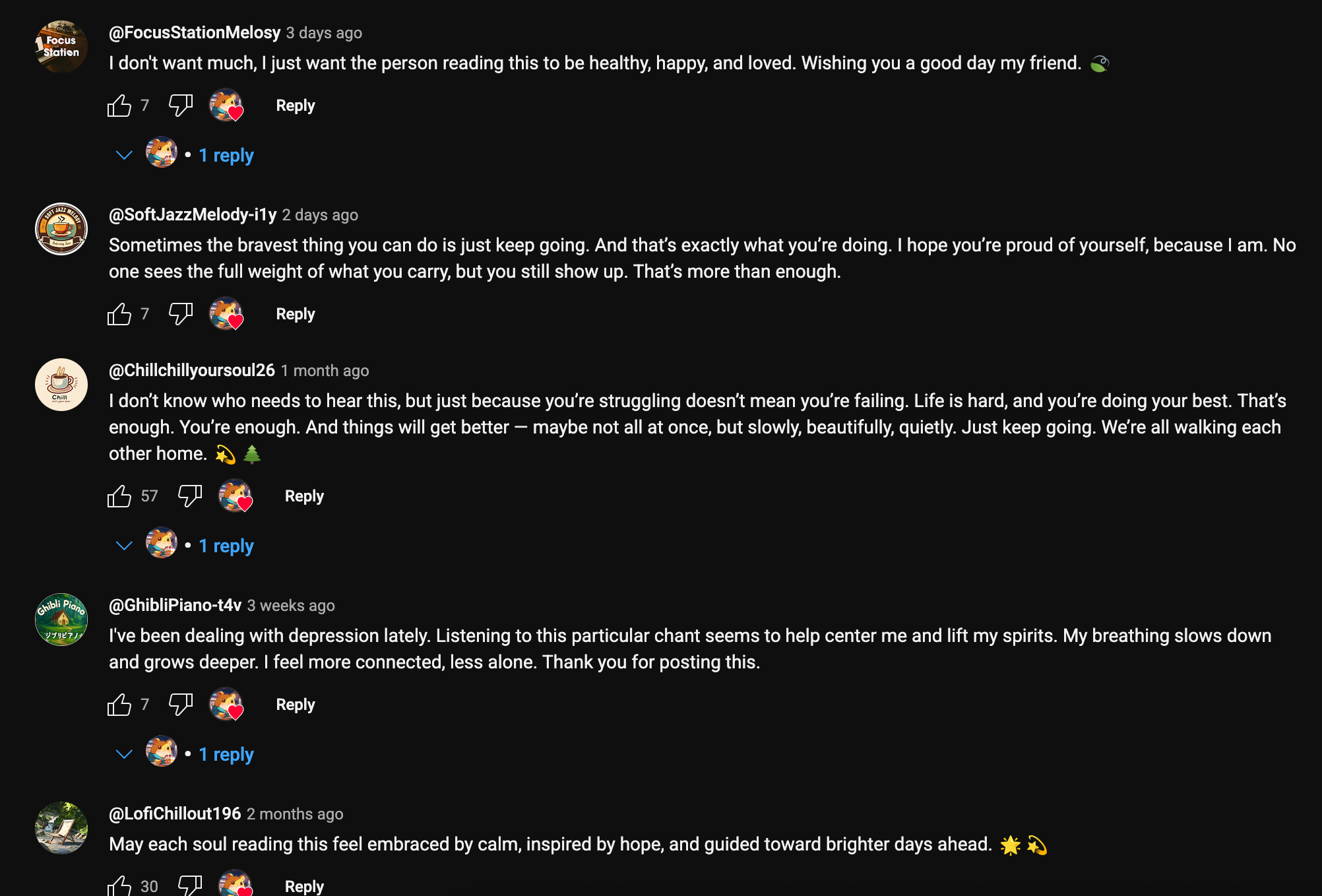Toggle creator heart on GhibliPiano-t4v comment

pyautogui.click(x=226, y=705)
